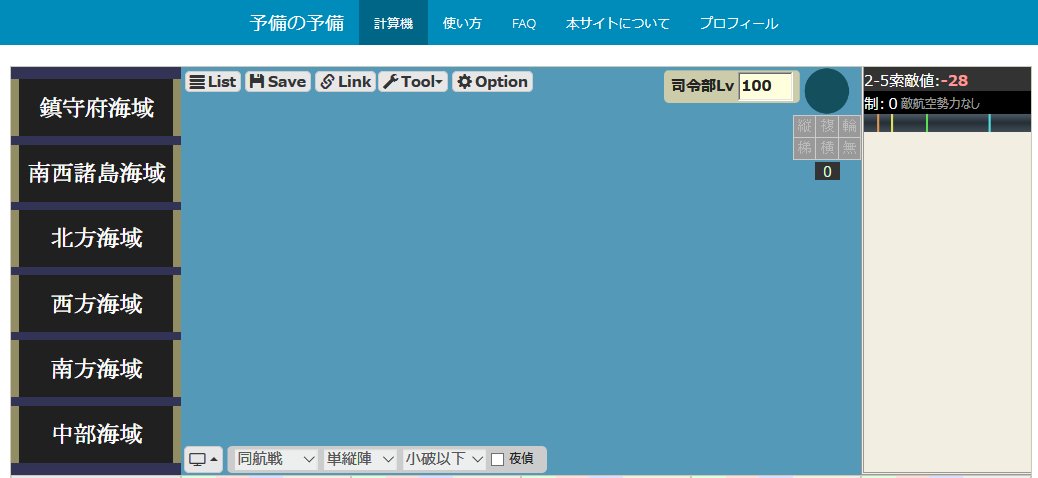The width and height of the screenshot is (1038, 478).
Task: Open the 本サイトについて navigation link
Action: (618, 23)
